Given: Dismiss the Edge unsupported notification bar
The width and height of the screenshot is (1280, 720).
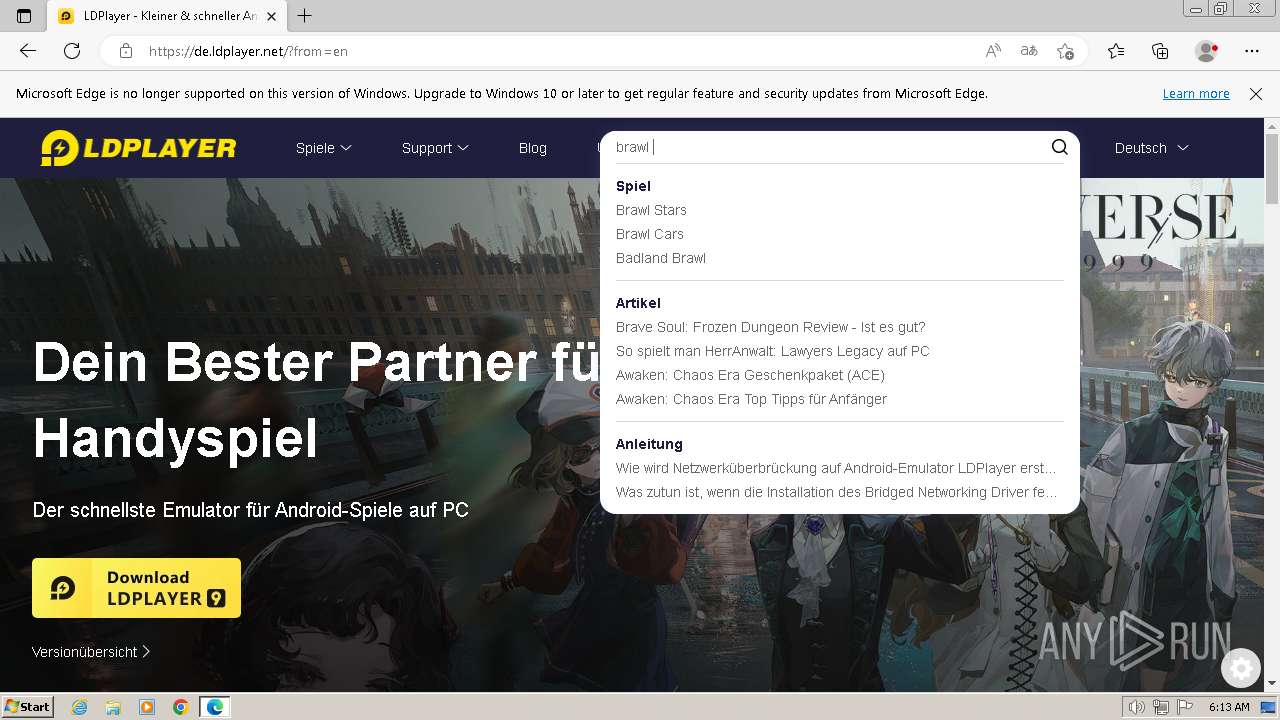Looking at the screenshot, I should tap(1256, 94).
